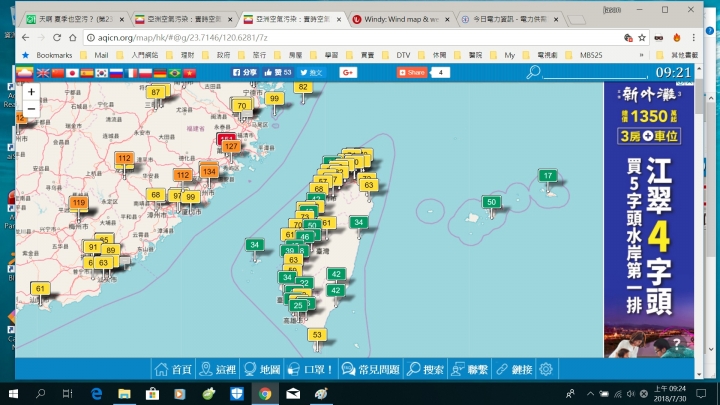This screenshot has height=405, width=720.
Task: Click the orange AQI marker showing 134
Action: [x=209, y=171]
